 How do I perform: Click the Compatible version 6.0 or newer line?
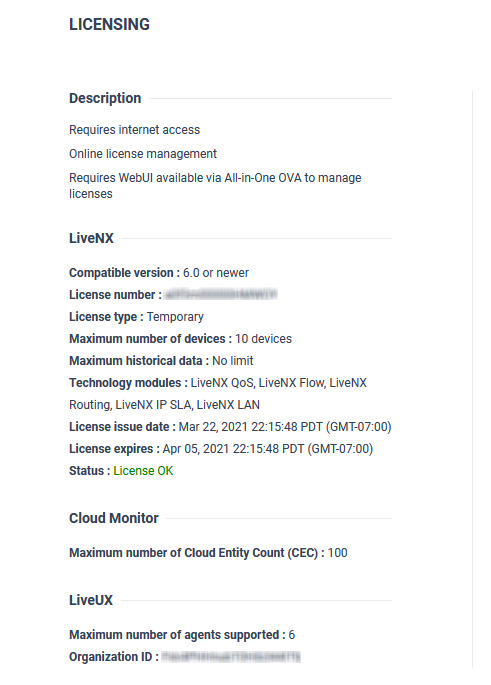click(x=159, y=273)
